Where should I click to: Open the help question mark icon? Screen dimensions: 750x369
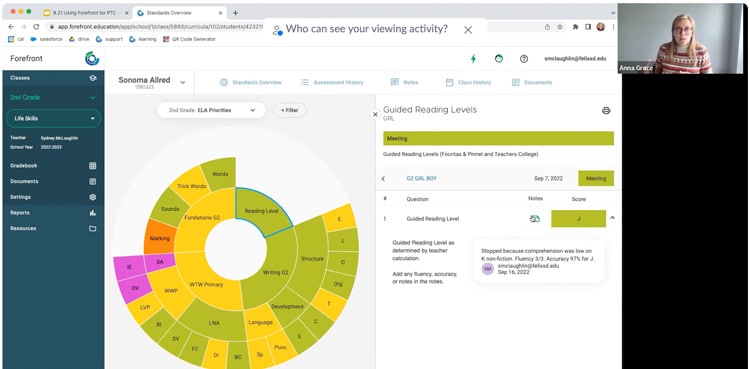524,58
